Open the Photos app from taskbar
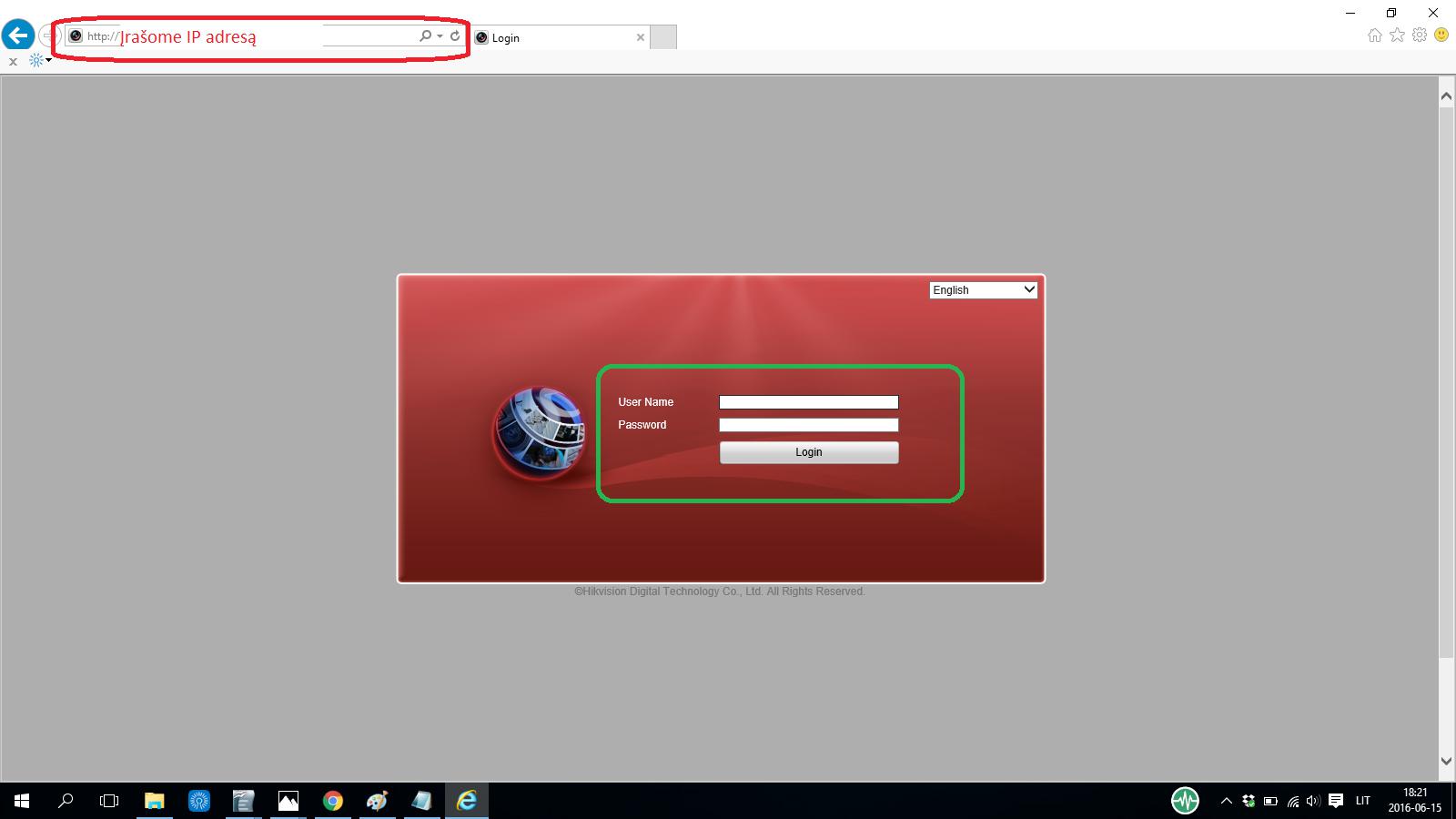Screen dimensions: 1456x819 point(288,801)
